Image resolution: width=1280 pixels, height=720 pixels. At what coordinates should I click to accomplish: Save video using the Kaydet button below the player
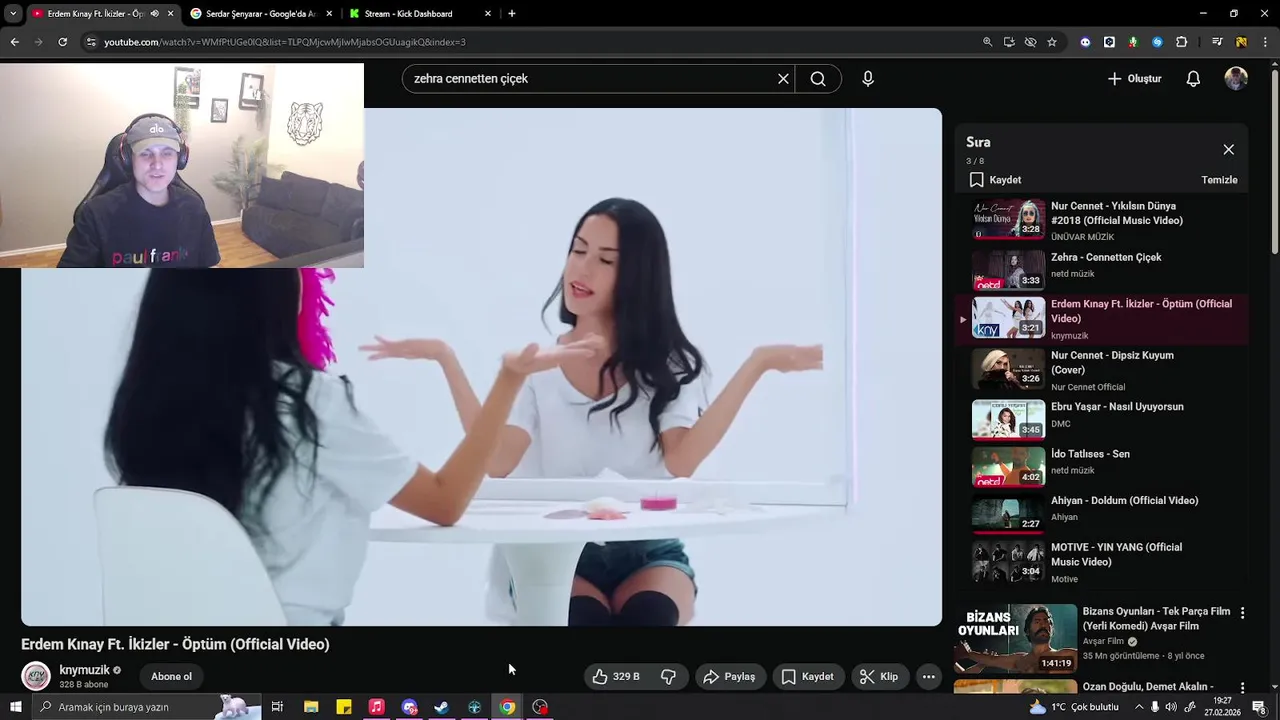pyautogui.click(x=807, y=677)
